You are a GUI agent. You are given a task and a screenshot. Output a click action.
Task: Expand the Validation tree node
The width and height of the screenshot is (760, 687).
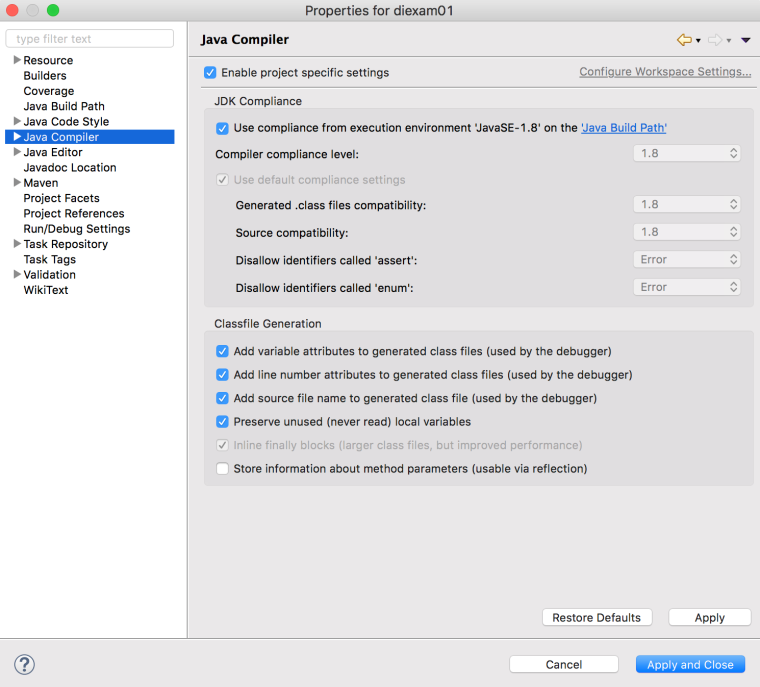[17, 274]
